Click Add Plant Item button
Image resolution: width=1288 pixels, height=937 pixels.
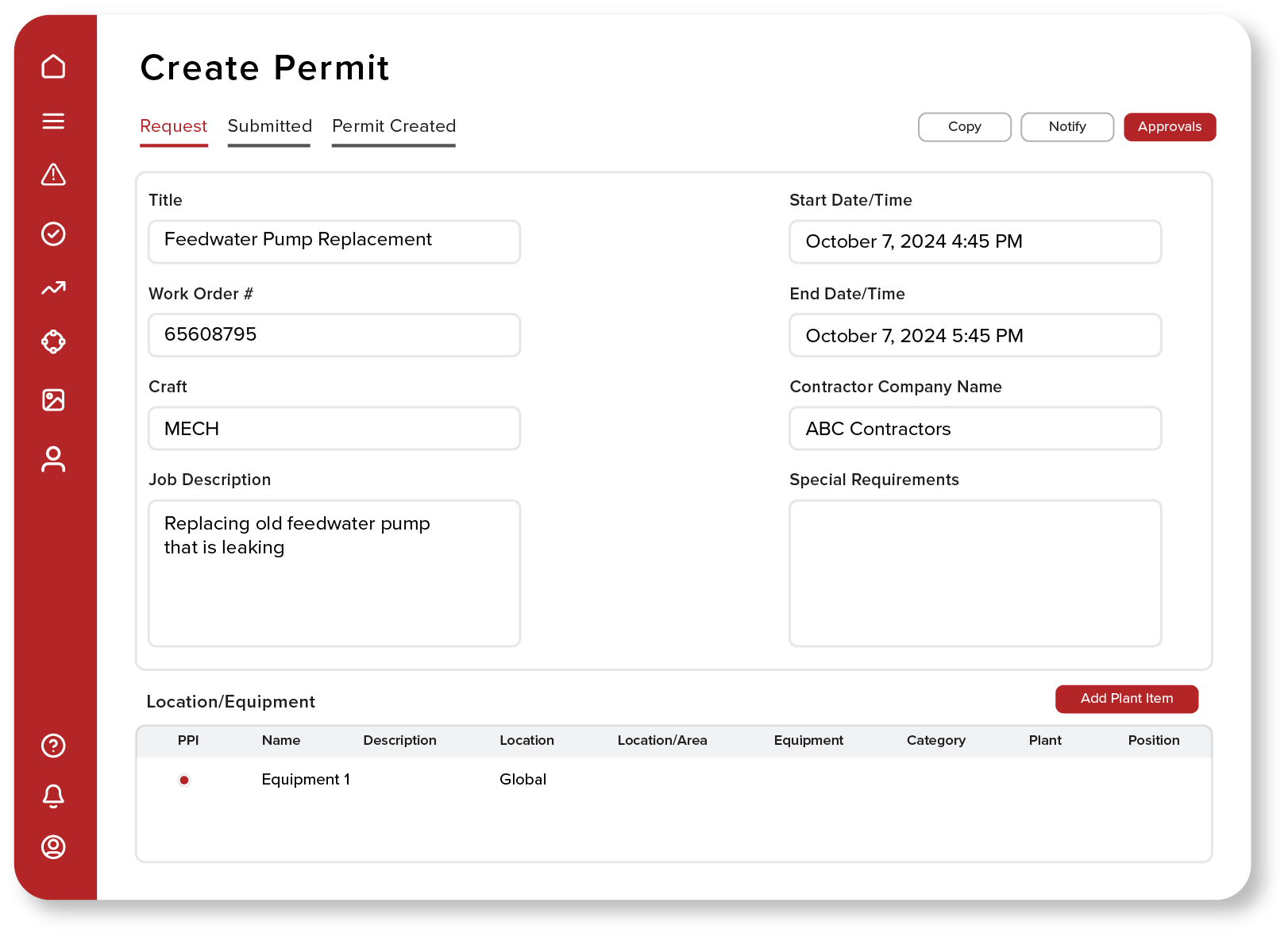(1126, 699)
